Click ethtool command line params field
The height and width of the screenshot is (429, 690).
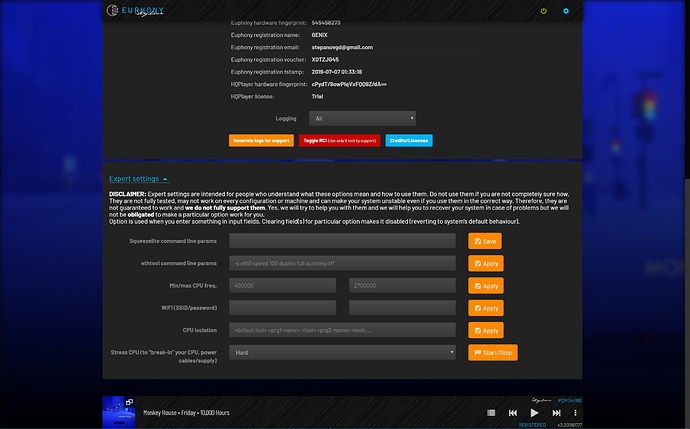click(x=342, y=263)
